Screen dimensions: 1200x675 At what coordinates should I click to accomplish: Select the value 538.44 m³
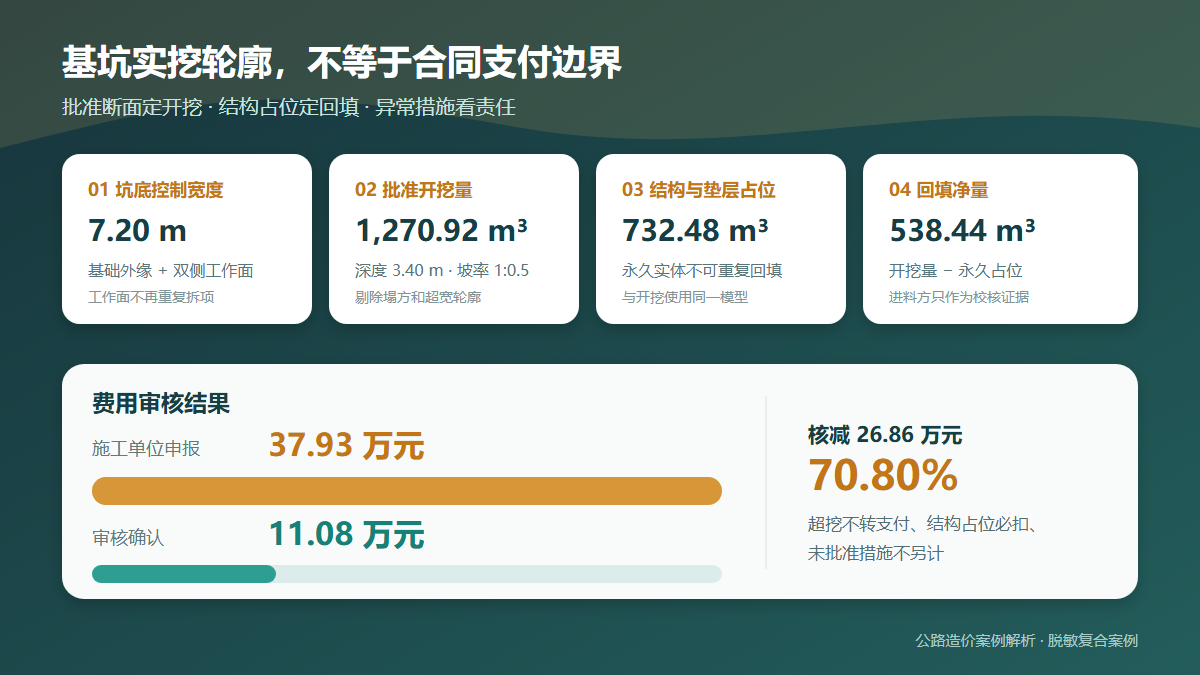(x=963, y=231)
